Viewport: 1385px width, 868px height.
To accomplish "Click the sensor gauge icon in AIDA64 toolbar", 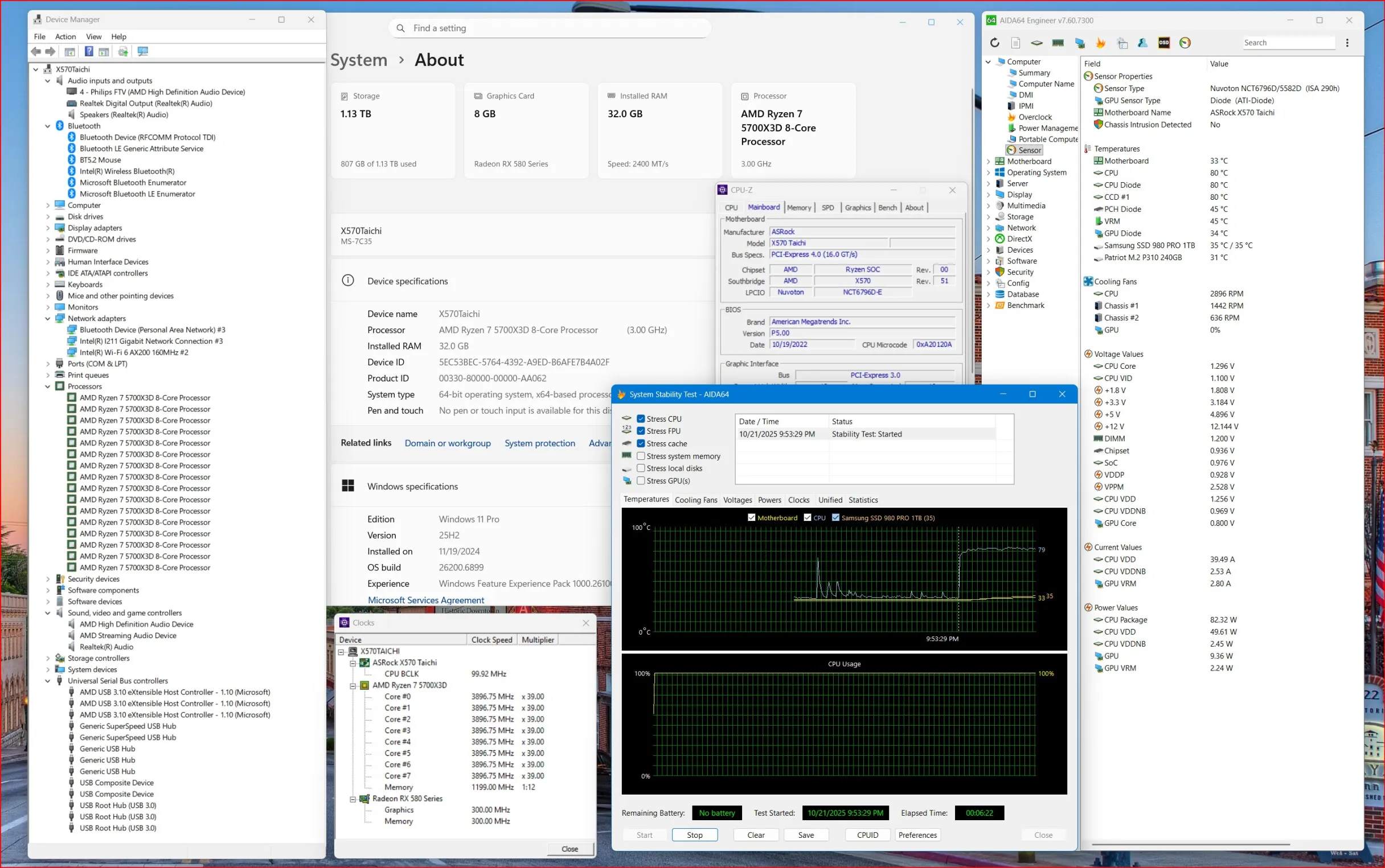I will (x=1185, y=43).
